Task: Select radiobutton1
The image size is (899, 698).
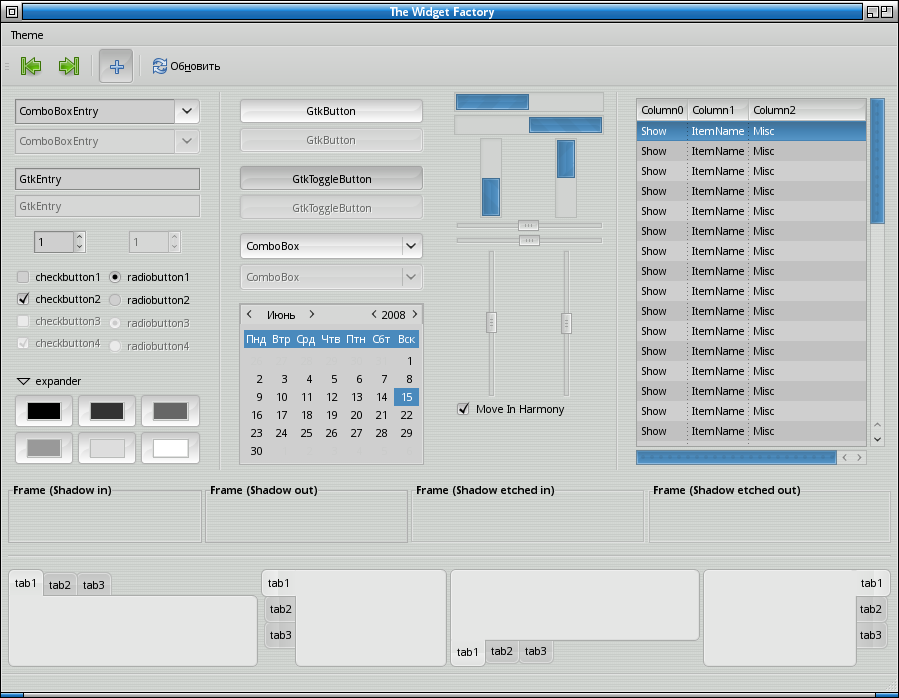Action: pyautogui.click(x=115, y=277)
